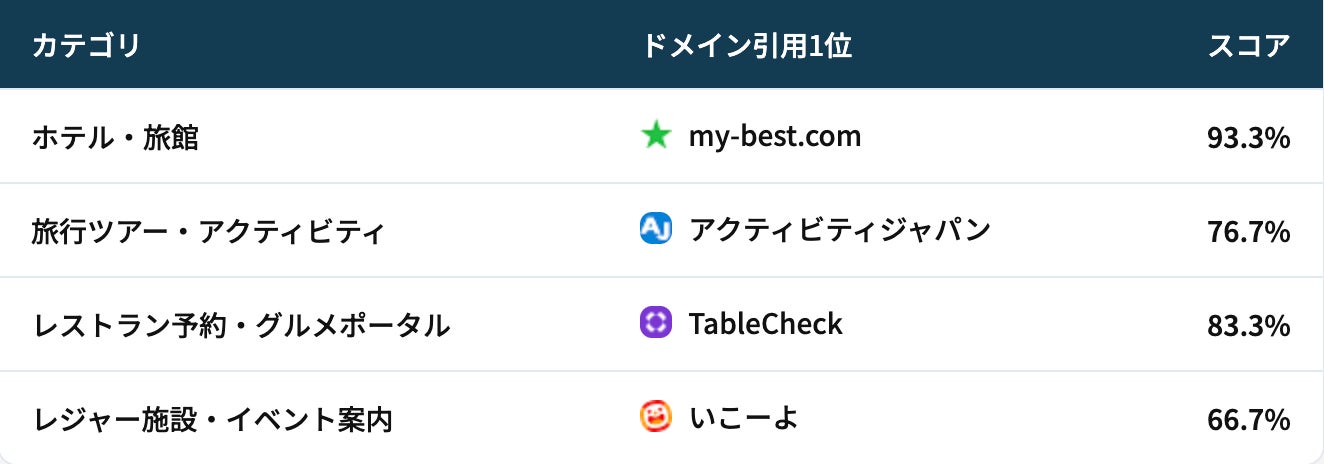The width and height of the screenshot is (1324, 464).
Task: Click the いこーよ smiley face icon
Action: 655,416
